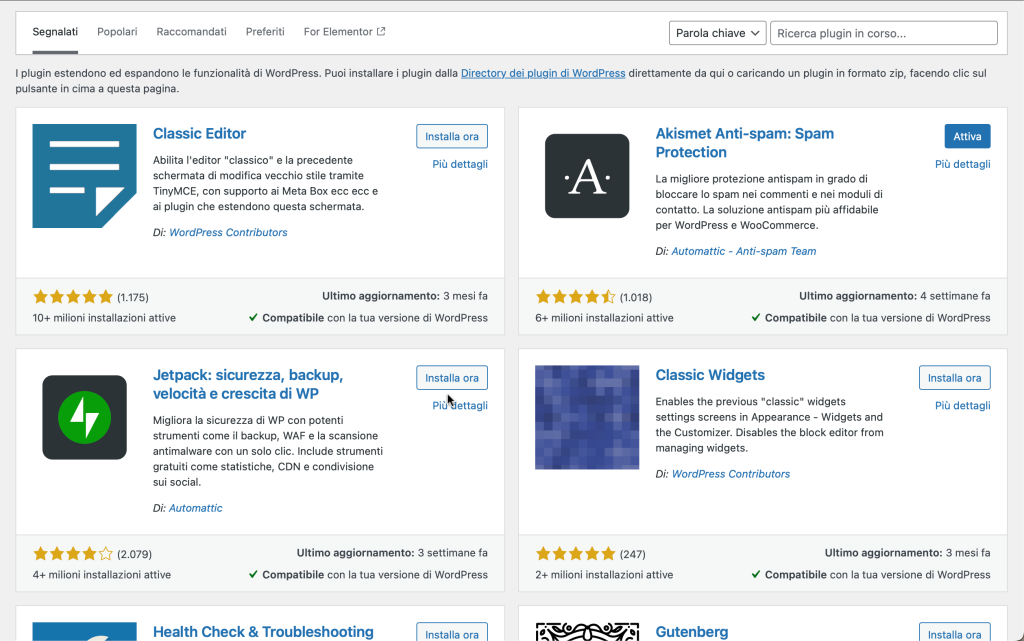Open the Automattic author link under Jetpack
This screenshot has height=641, width=1024.
click(x=195, y=508)
